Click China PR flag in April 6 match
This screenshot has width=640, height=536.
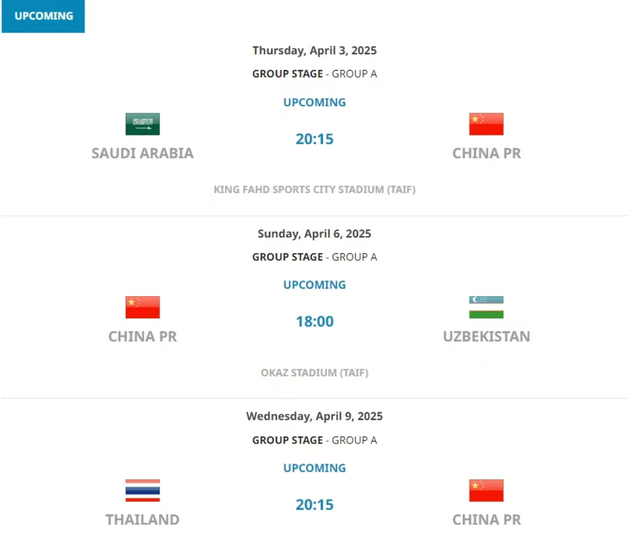(142, 307)
